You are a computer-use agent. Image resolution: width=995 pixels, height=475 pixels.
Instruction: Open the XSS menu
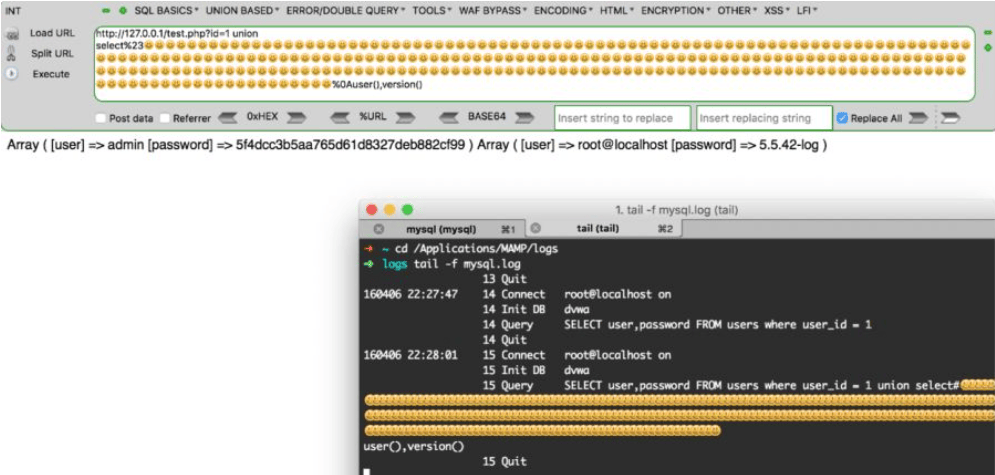pos(777,11)
